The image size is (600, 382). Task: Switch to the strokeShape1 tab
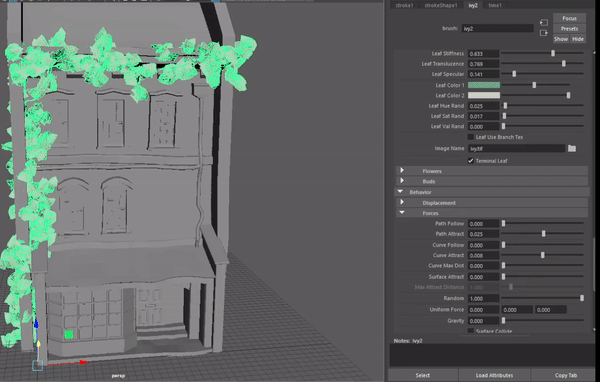point(441,5)
